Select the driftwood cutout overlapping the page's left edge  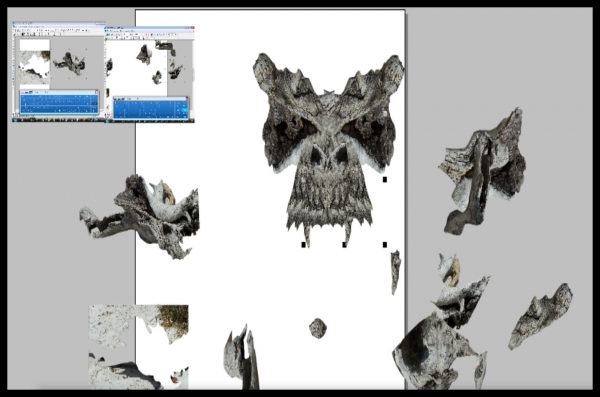point(140,216)
